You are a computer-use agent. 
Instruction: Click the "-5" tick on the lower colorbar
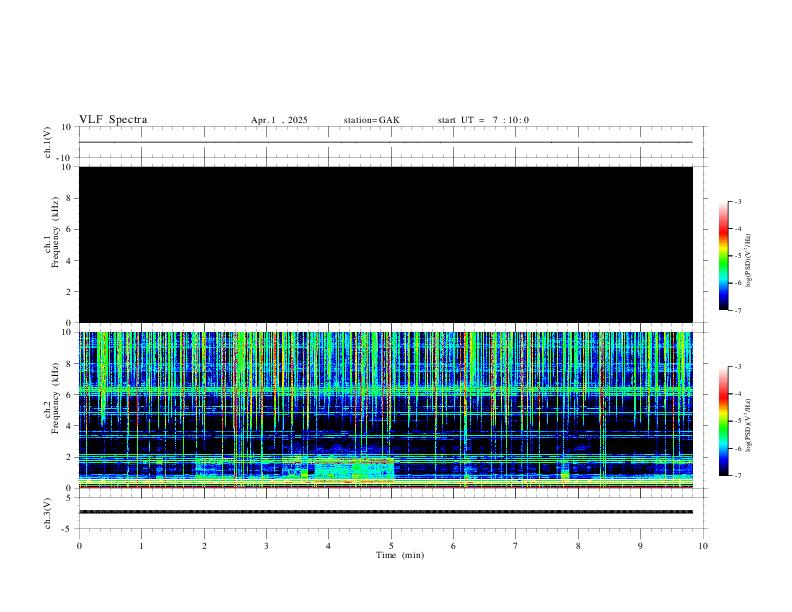pos(737,421)
